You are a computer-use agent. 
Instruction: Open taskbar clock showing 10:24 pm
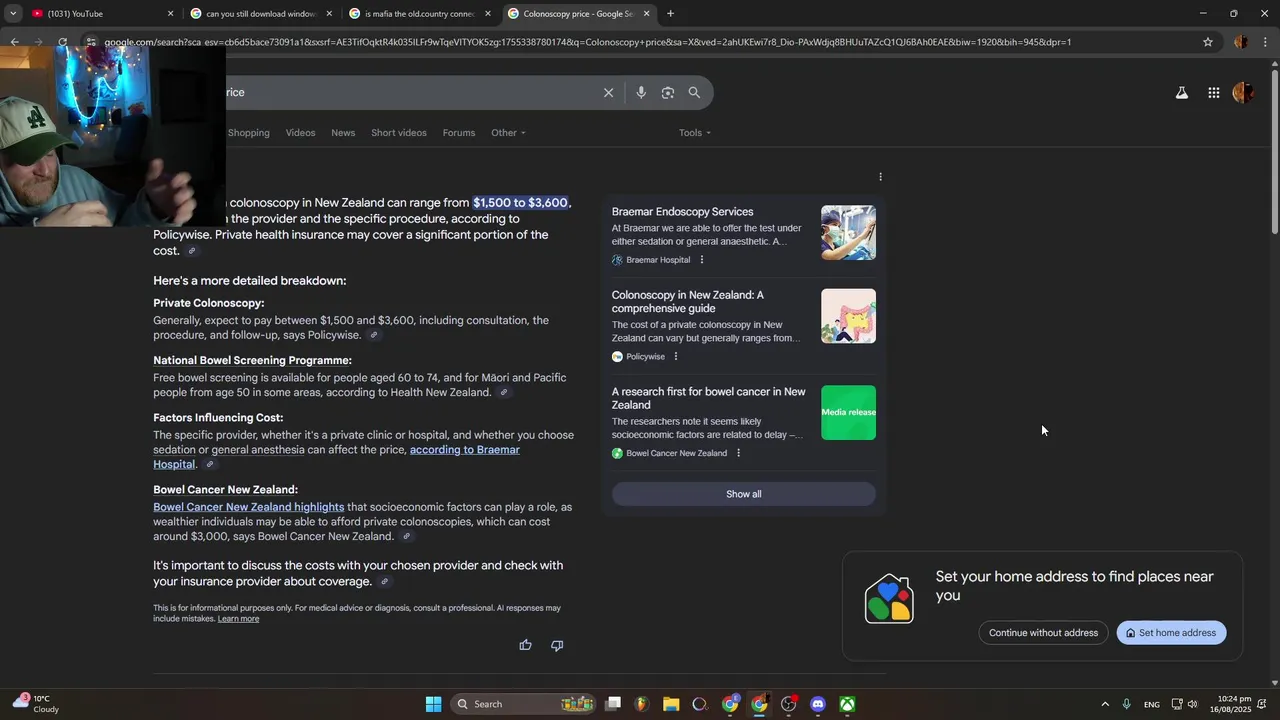[x=1235, y=704]
